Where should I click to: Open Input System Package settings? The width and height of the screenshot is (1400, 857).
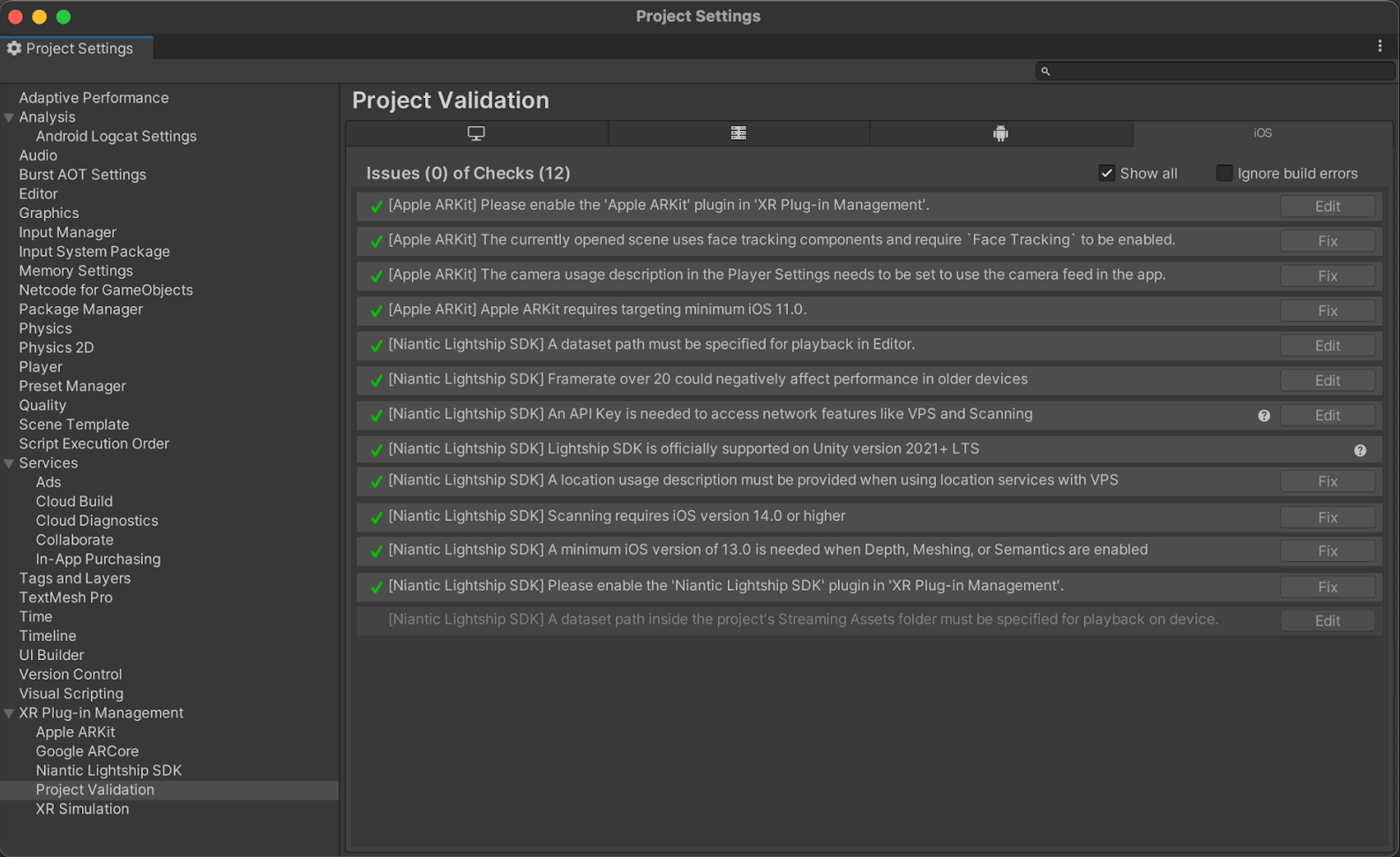pyautogui.click(x=94, y=252)
